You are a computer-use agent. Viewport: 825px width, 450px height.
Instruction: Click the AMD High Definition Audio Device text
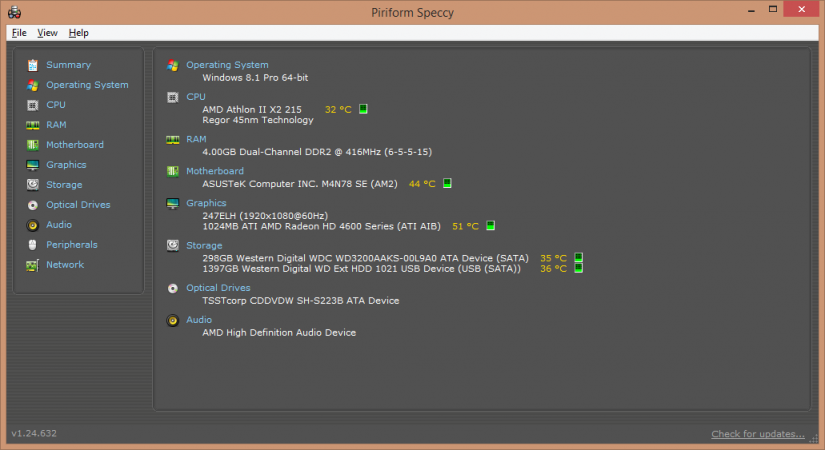(x=279, y=333)
